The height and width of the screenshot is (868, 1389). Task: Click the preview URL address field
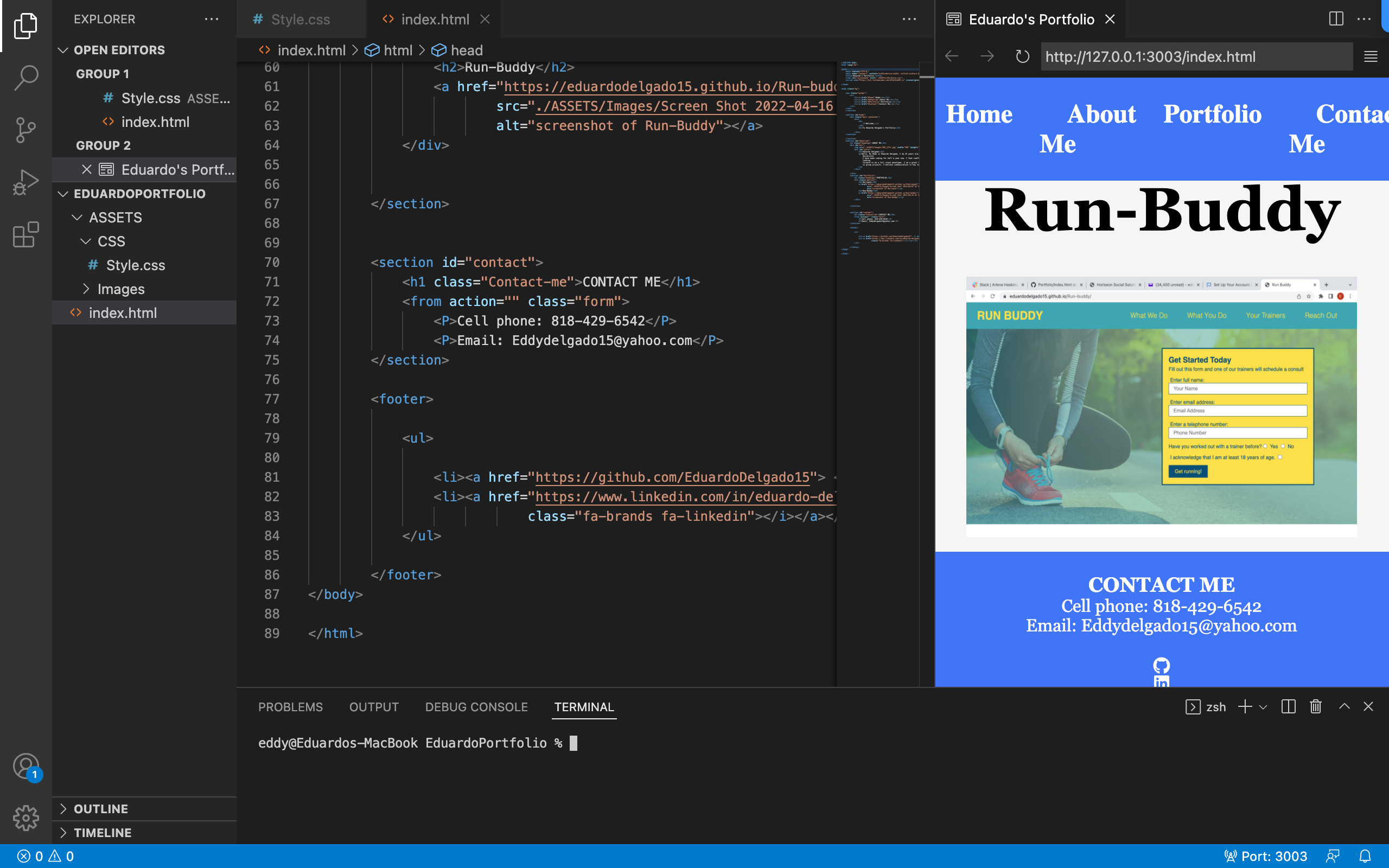[1196, 56]
